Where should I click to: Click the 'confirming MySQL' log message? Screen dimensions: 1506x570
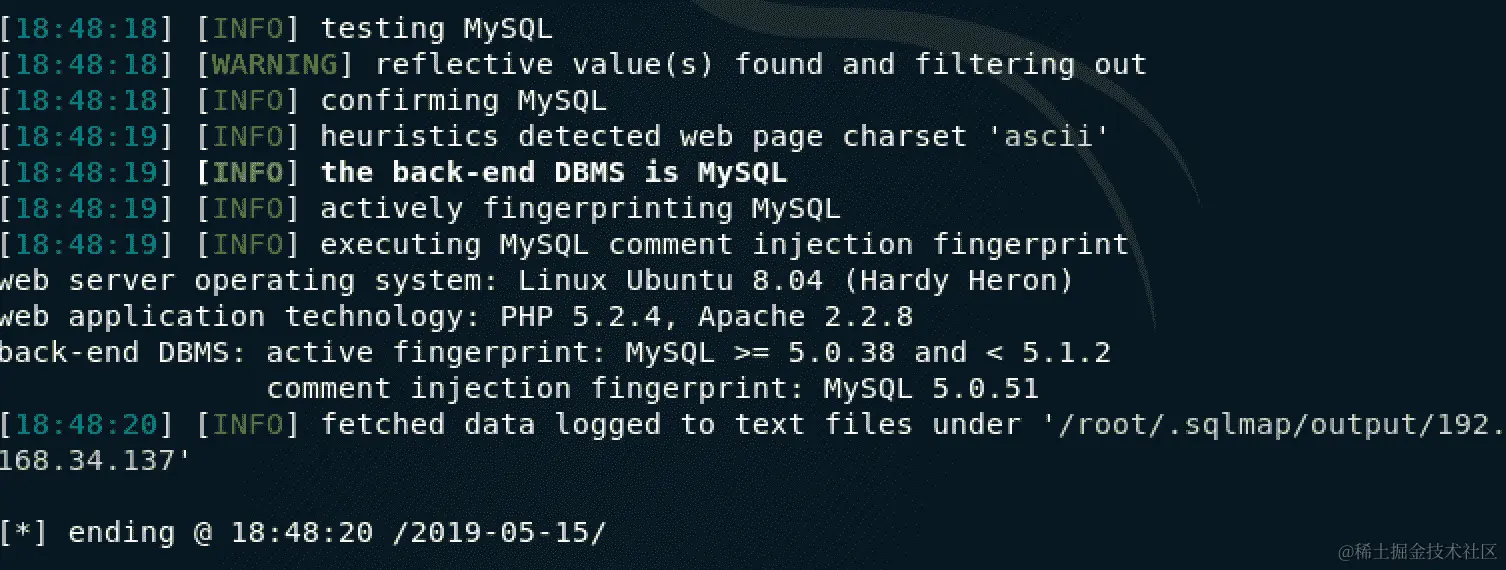pyautogui.click(x=463, y=101)
